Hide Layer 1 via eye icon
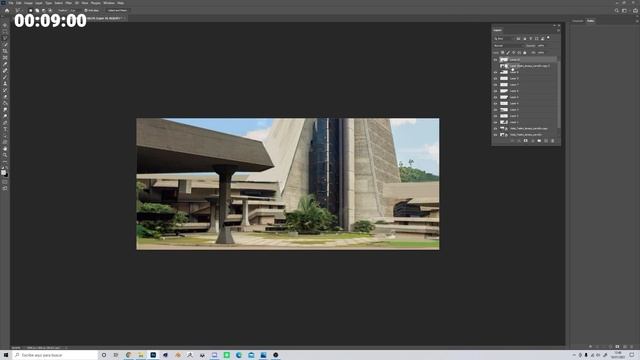640x360 pixels. 495,122
